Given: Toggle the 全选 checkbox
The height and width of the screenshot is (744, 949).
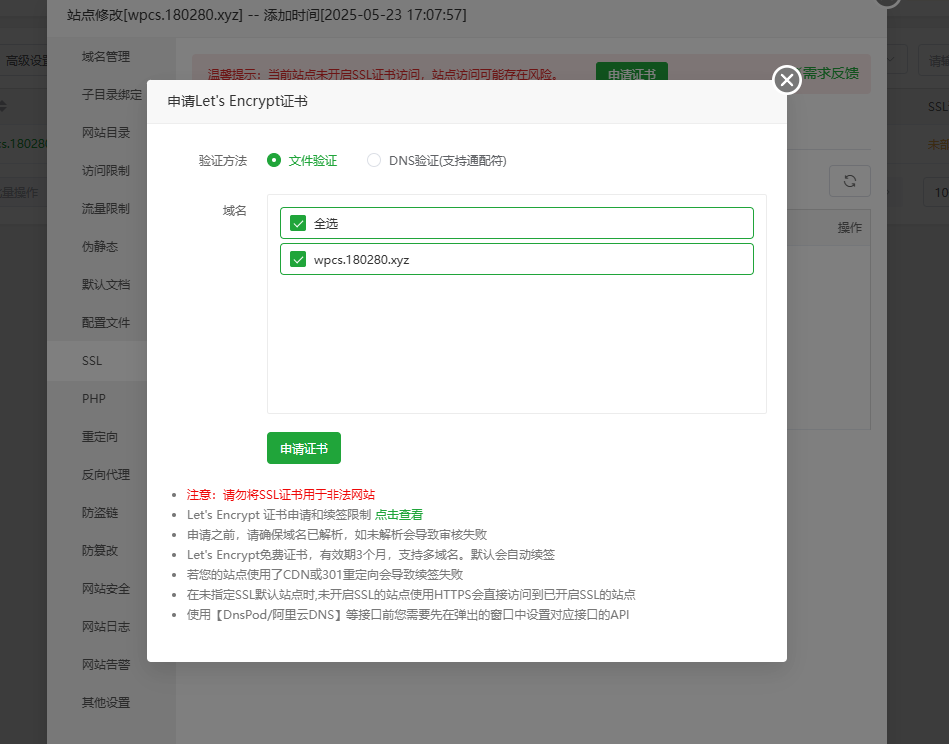Looking at the screenshot, I should click(298, 223).
